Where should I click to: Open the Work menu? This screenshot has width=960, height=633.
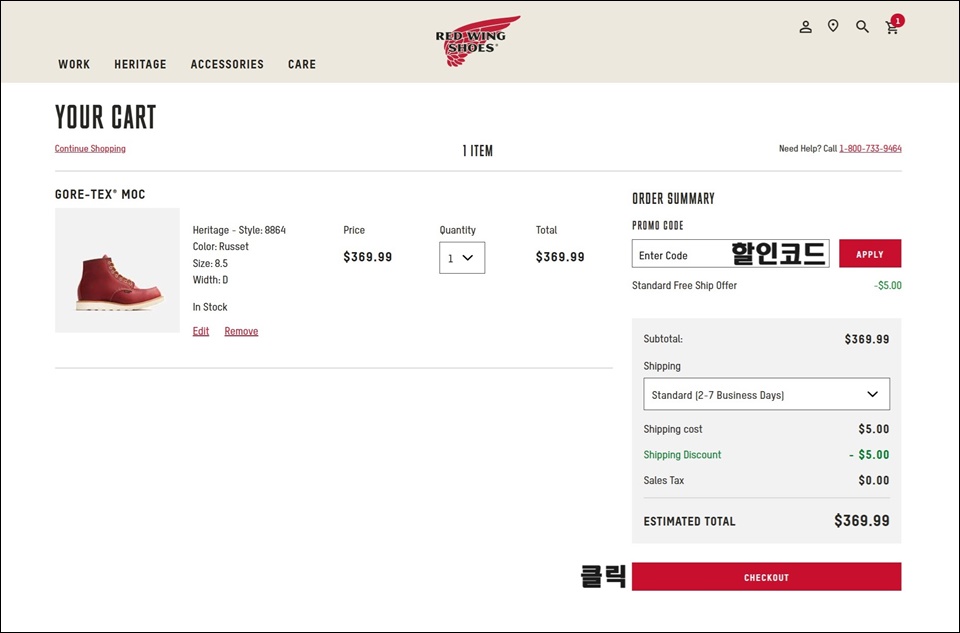coord(74,64)
